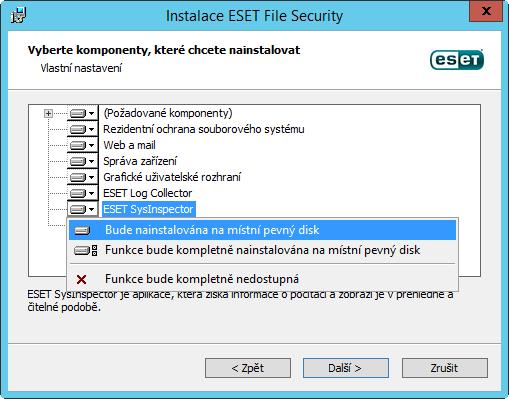
Task: Choose "Bude nainstalována na místní pevný disk"
Action: coord(262,230)
